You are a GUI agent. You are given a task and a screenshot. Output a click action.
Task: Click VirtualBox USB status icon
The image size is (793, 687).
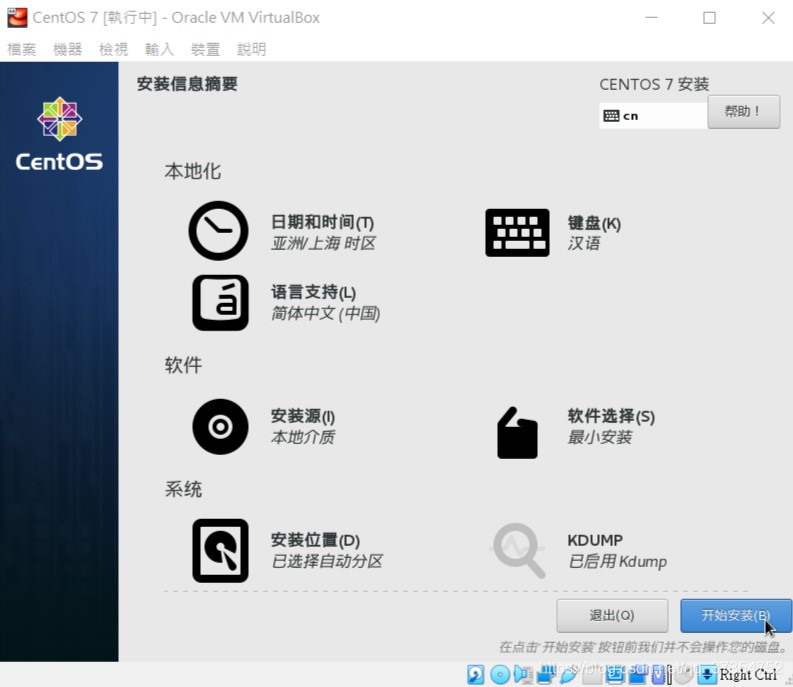click(568, 675)
